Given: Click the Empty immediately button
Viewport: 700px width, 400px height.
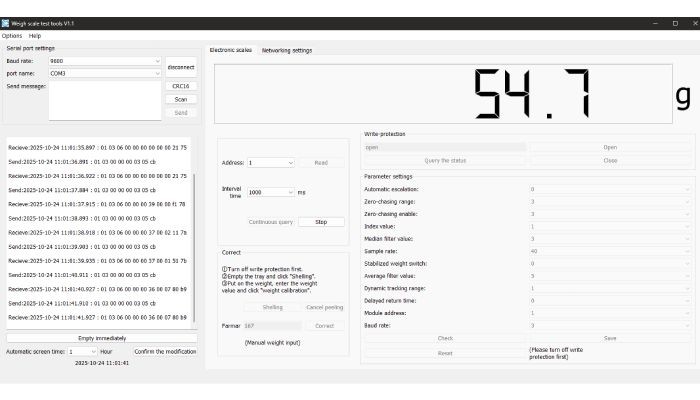Looking at the screenshot, I should click(x=102, y=338).
